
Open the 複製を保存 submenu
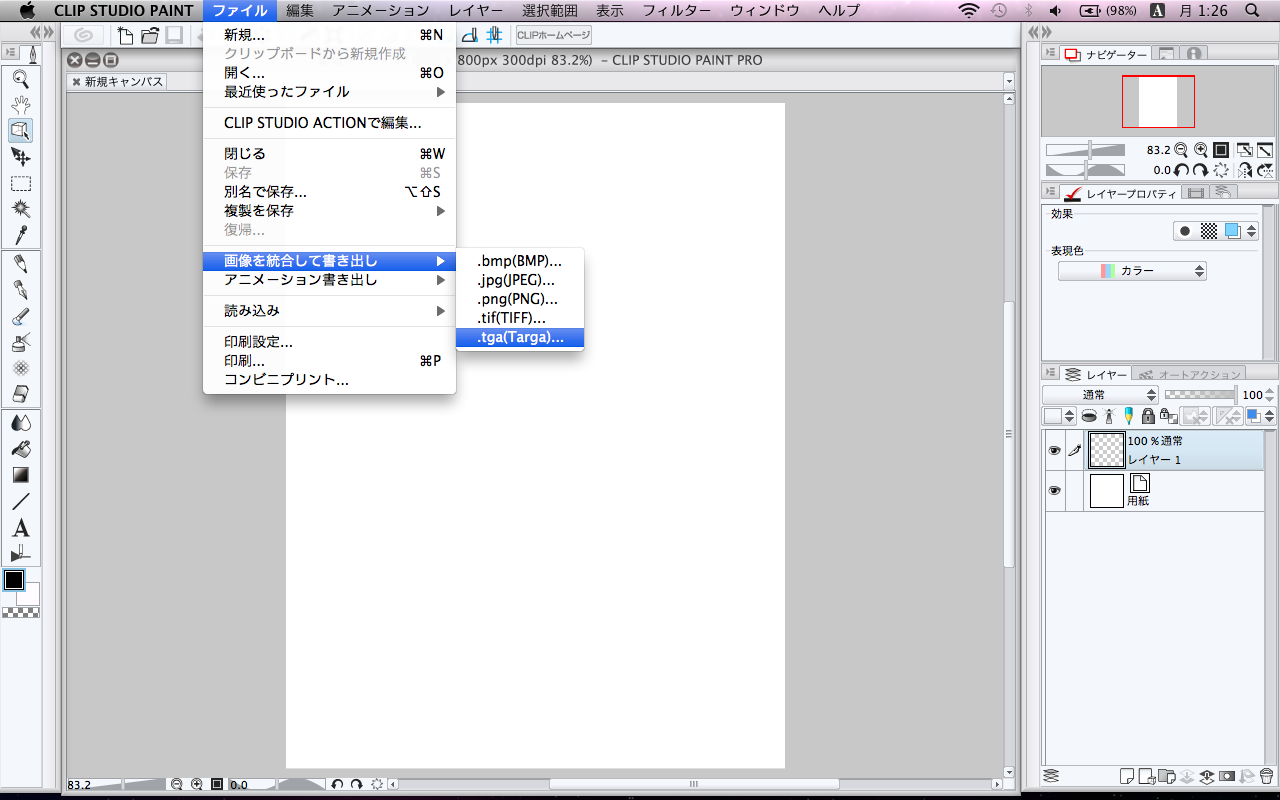tap(329, 211)
